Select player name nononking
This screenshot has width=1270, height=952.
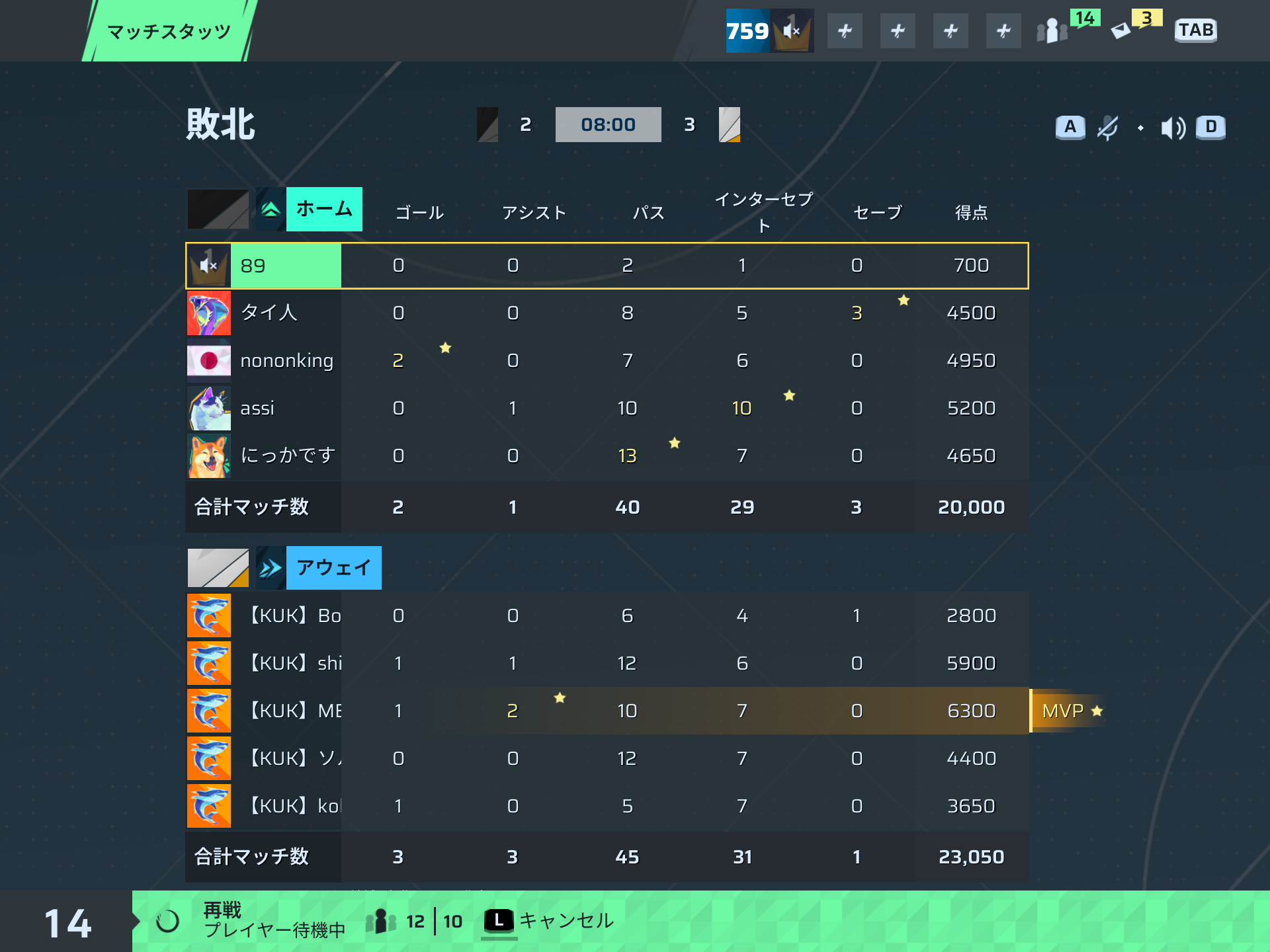tap(287, 361)
